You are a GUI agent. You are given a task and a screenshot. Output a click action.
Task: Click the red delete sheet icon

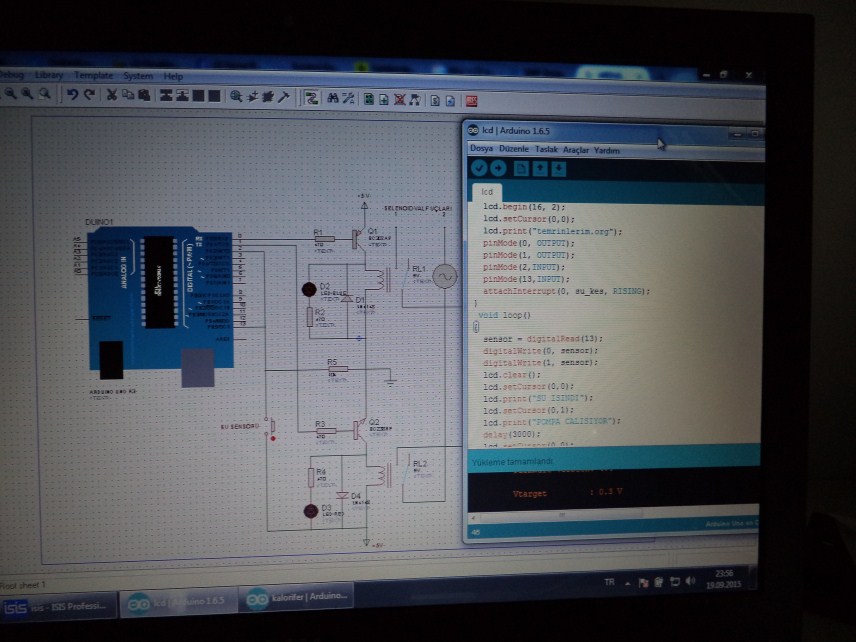coord(400,99)
